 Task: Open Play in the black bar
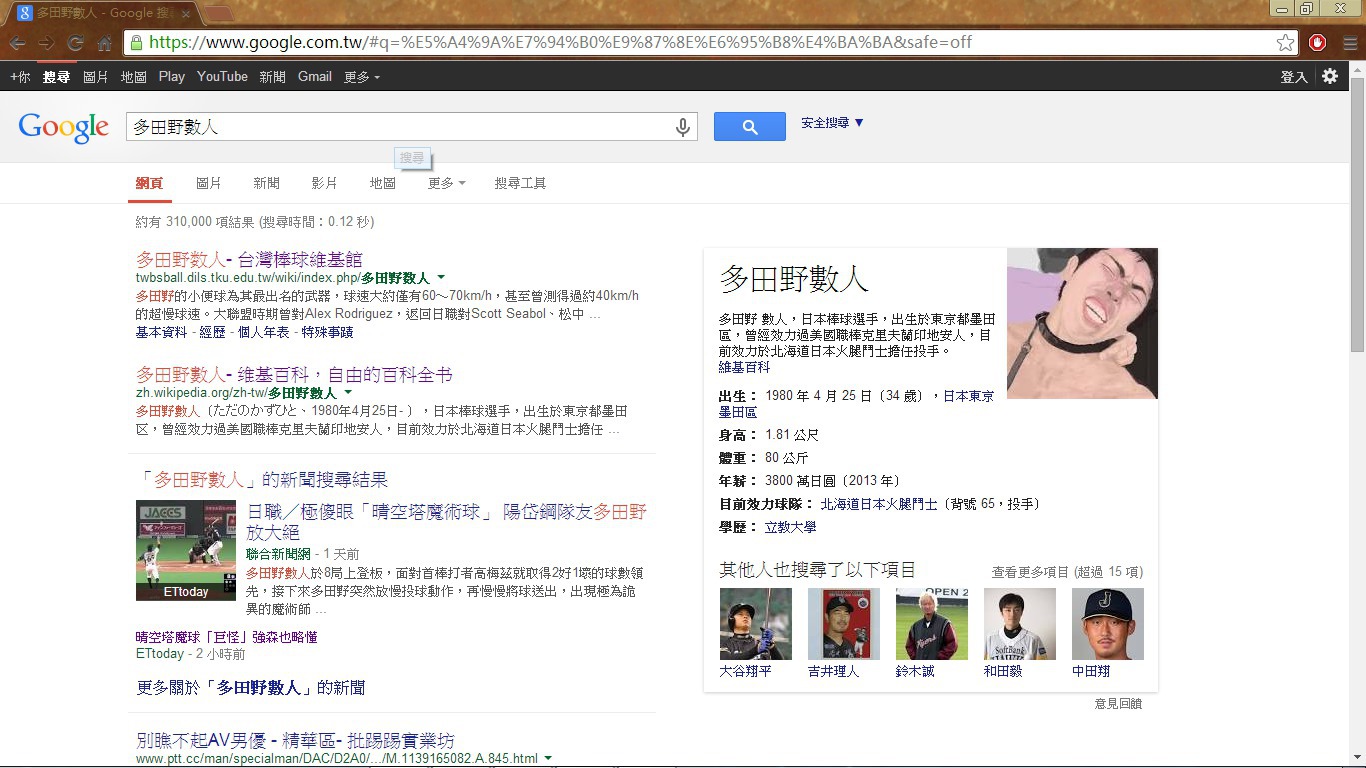pos(172,77)
